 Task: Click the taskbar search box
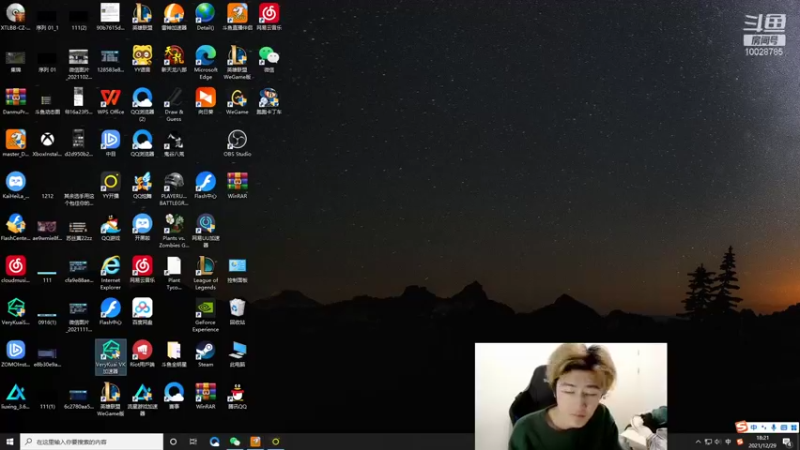pos(92,442)
